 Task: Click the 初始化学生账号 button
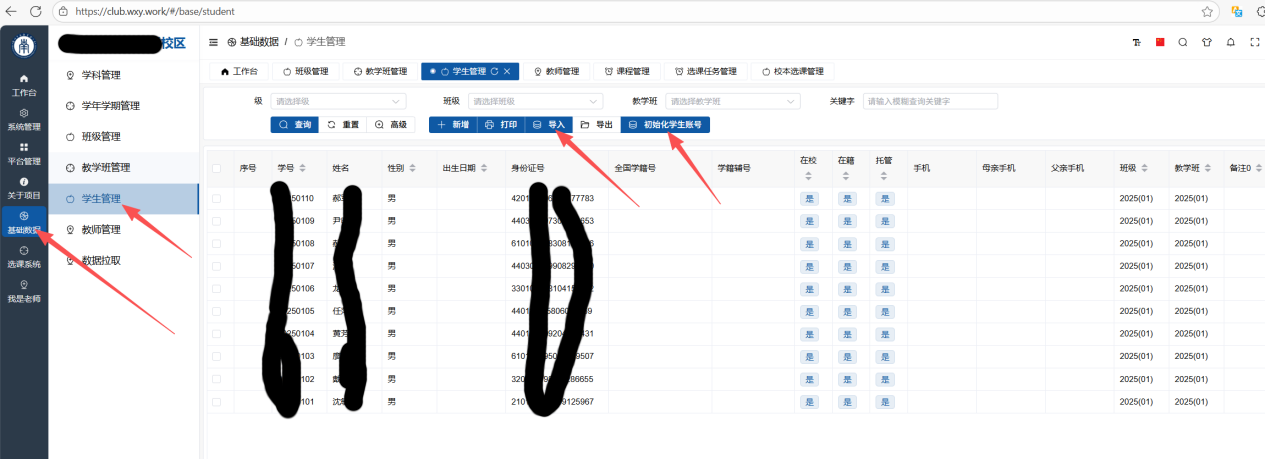[665, 125]
